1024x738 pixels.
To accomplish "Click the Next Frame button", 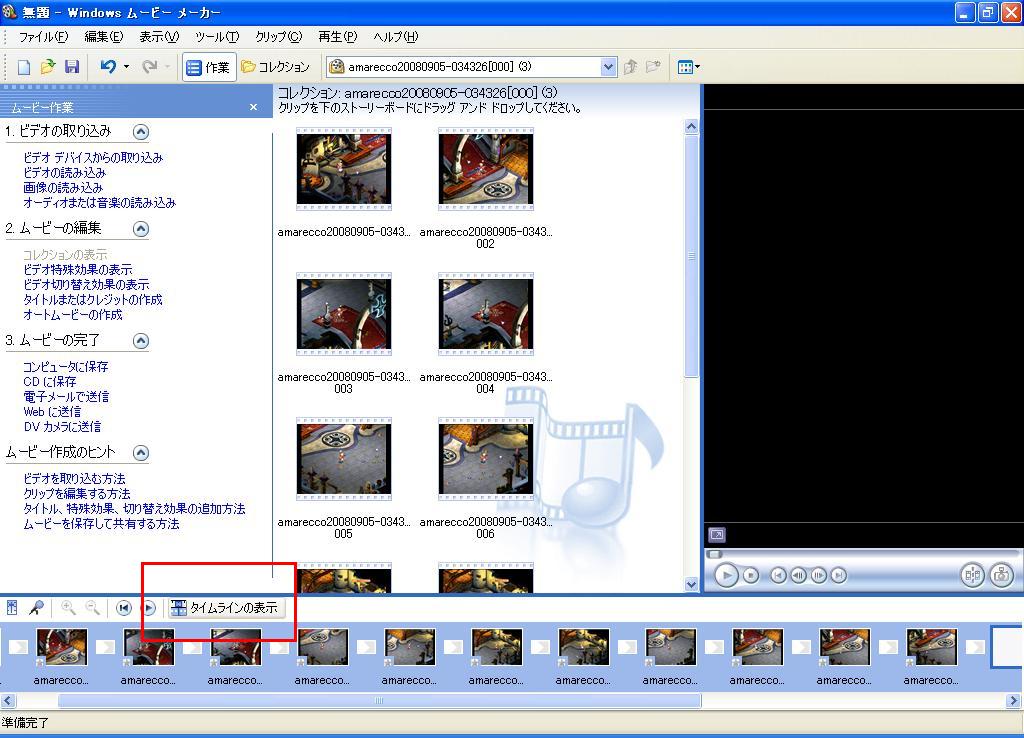I will (818, 575).
